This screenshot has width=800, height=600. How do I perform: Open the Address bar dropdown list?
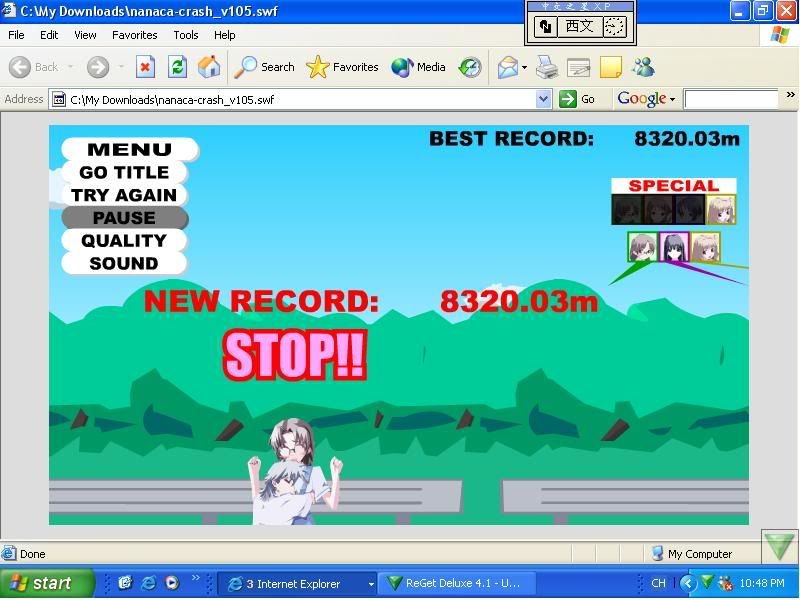(543, 99)
